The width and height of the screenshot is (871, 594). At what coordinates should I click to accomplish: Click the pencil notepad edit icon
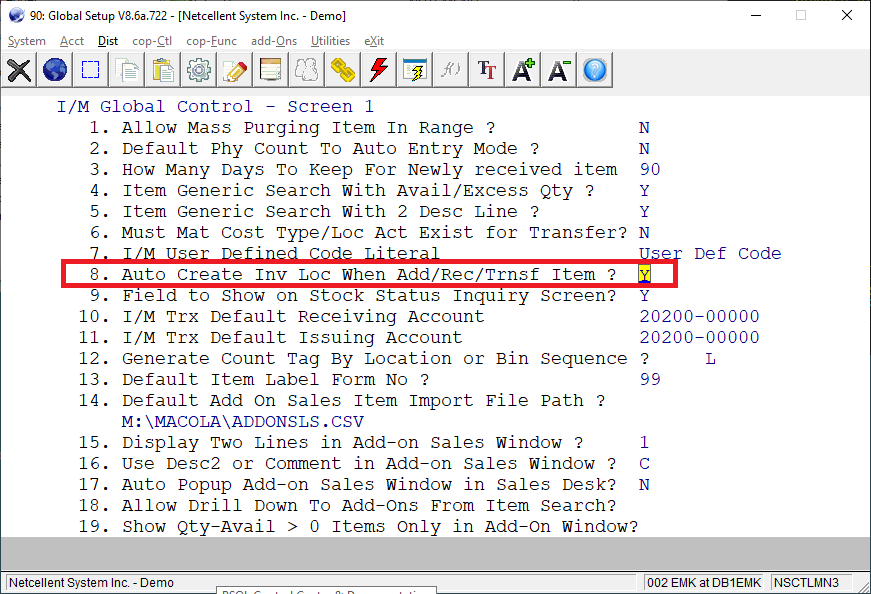[235, 70]
